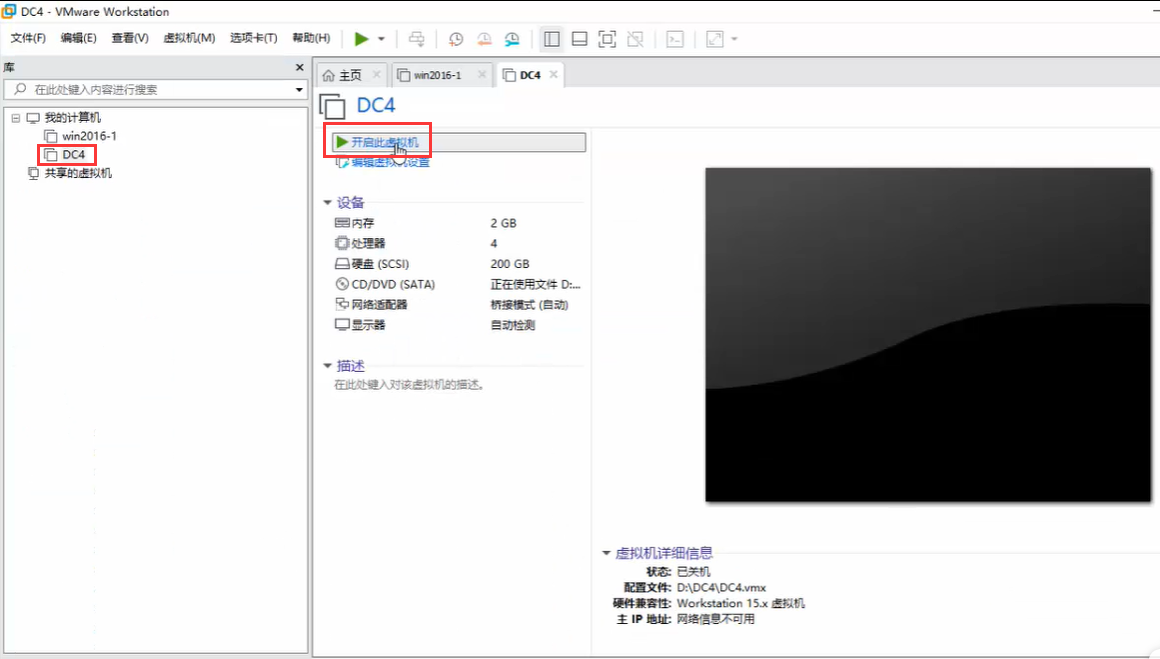
Task: Take a snapshot of the virtual machine
Action: point(456,38)
